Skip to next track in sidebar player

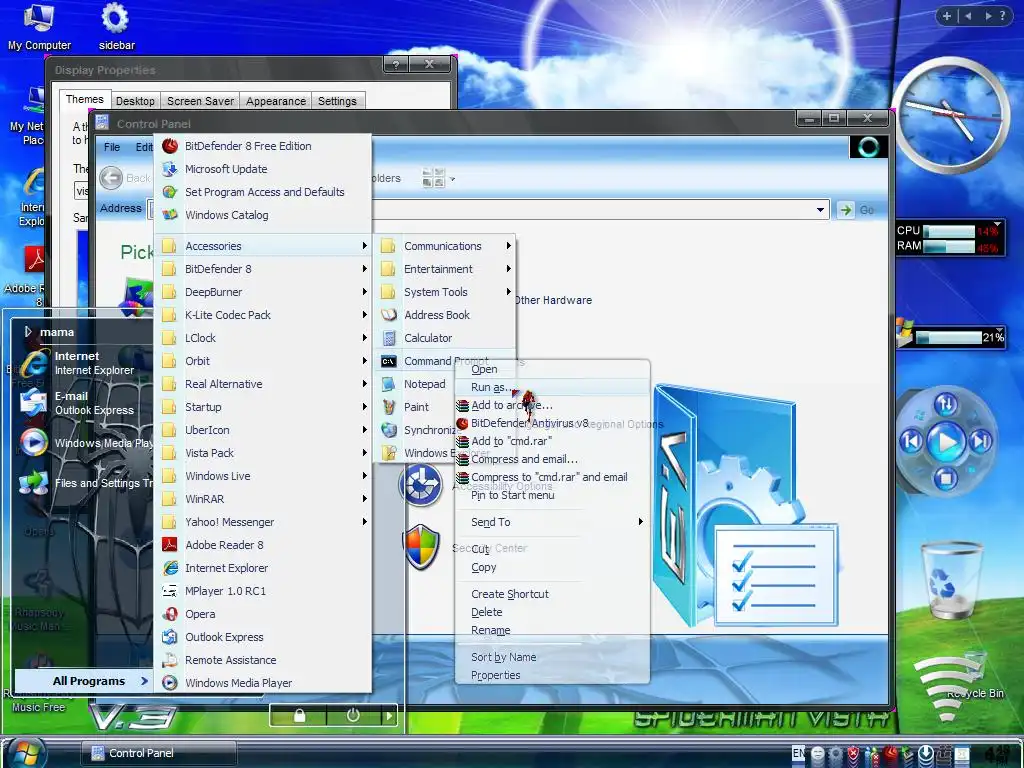tap(981, 442)
